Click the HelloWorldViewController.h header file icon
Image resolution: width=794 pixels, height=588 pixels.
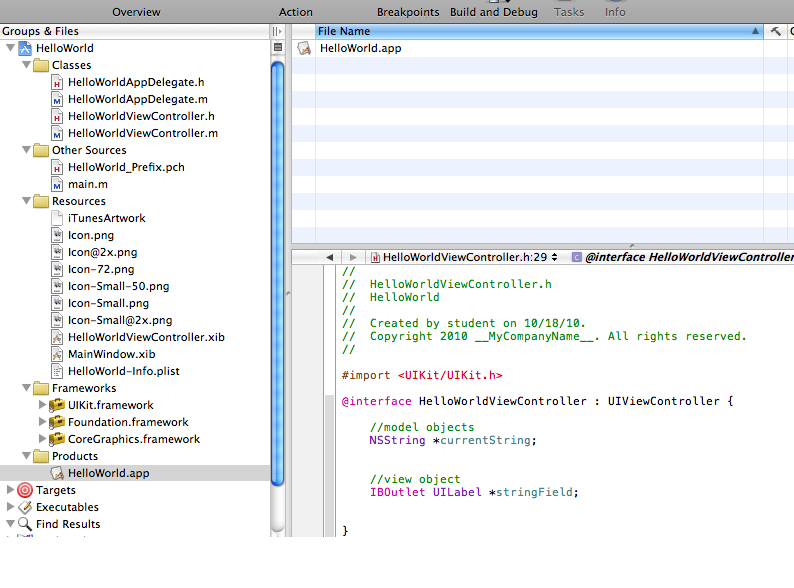(x=58, y=116)
